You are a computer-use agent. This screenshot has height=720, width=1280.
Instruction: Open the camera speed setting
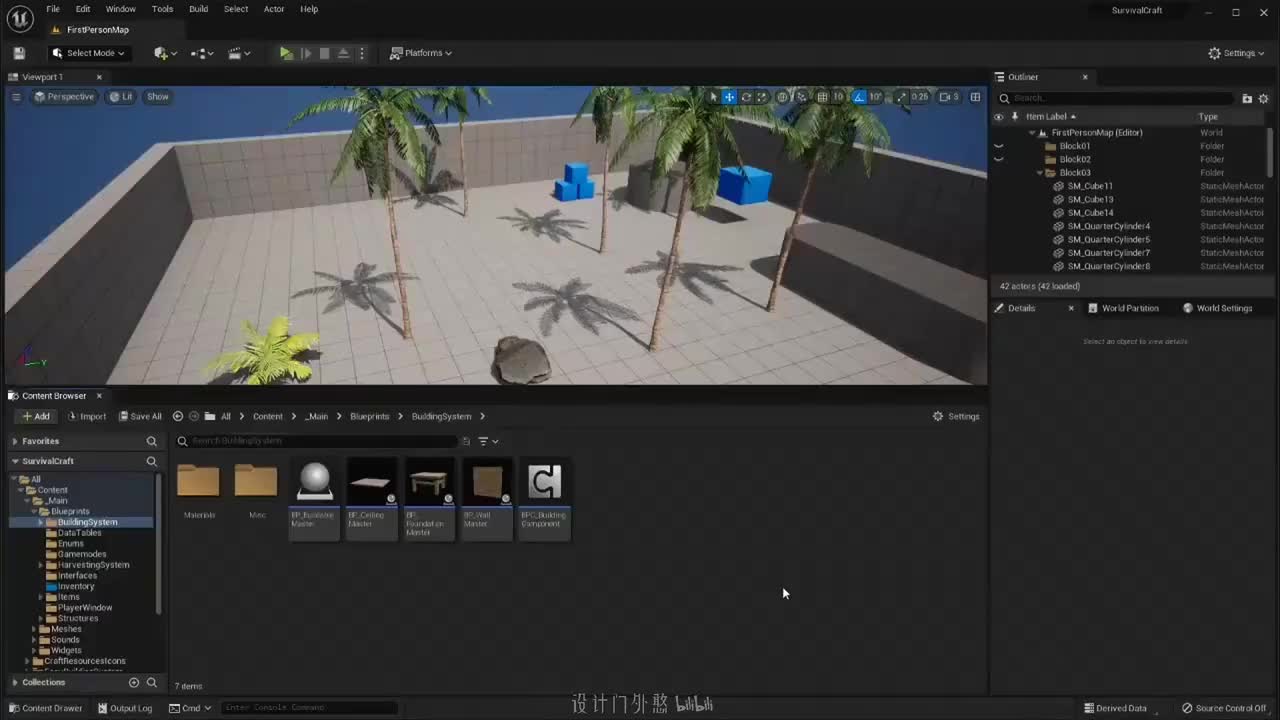[x=950, y=97]
